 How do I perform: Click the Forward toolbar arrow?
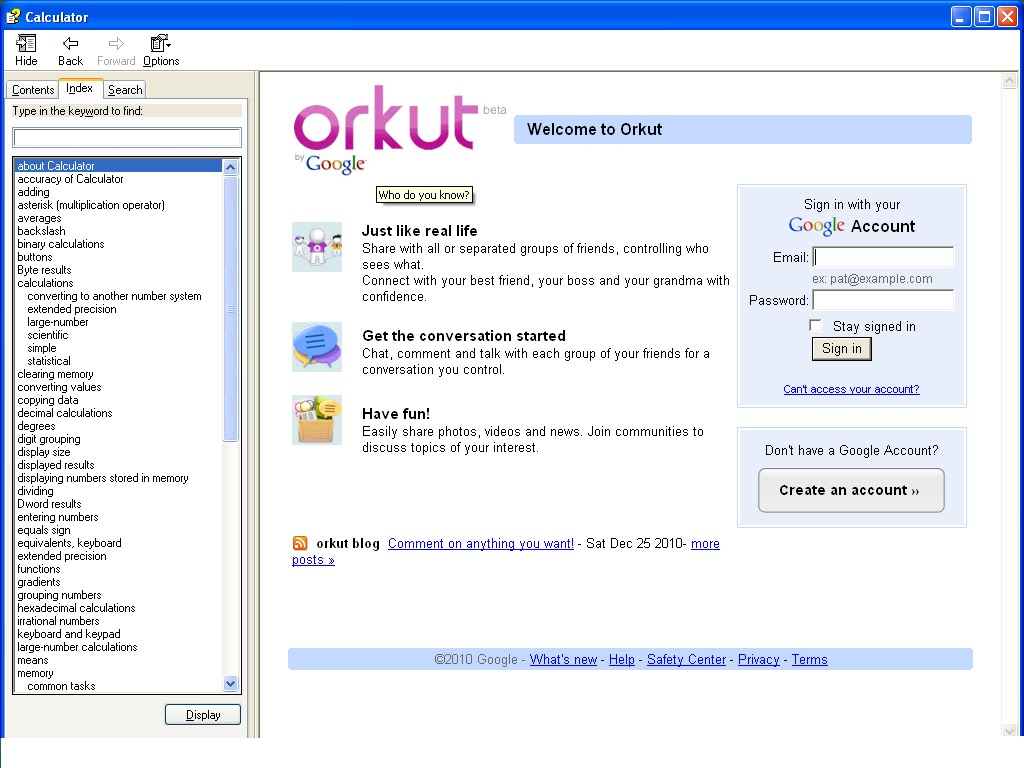click(x=116, y=50)
